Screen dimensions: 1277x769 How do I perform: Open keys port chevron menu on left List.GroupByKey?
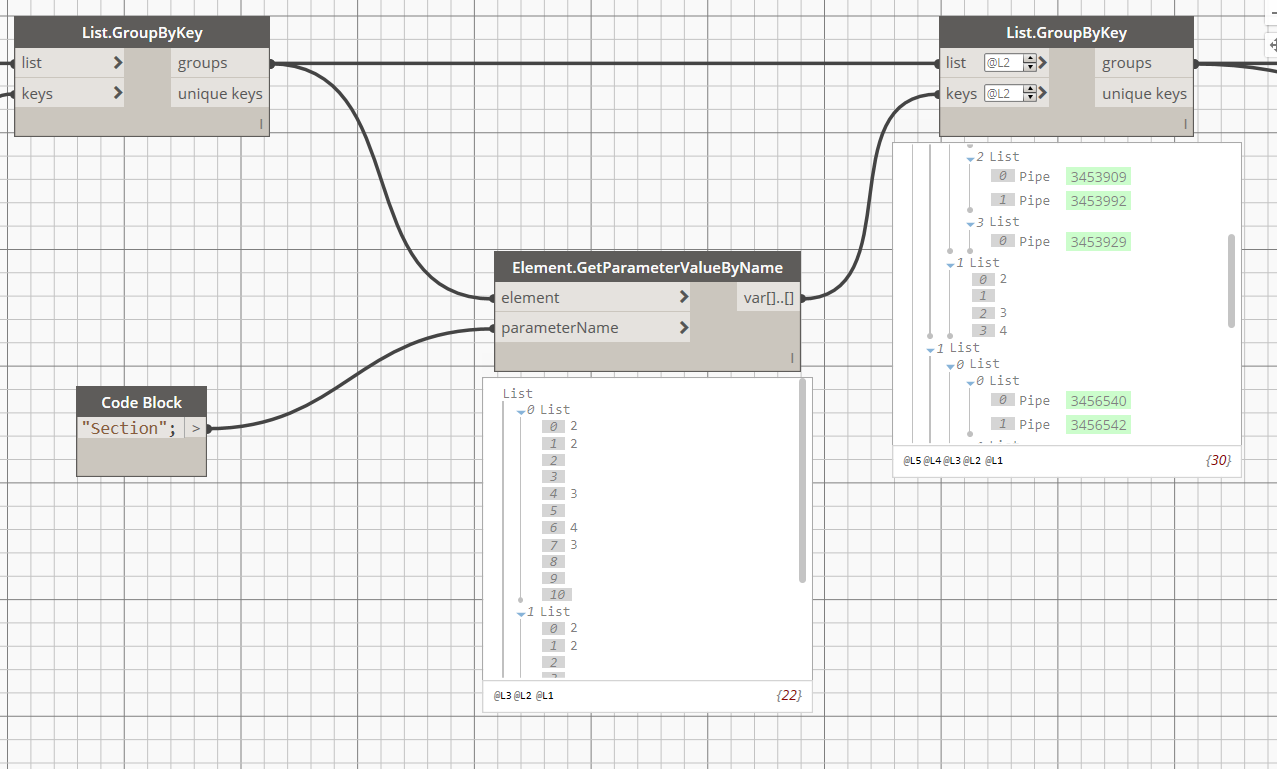(118, 94)
